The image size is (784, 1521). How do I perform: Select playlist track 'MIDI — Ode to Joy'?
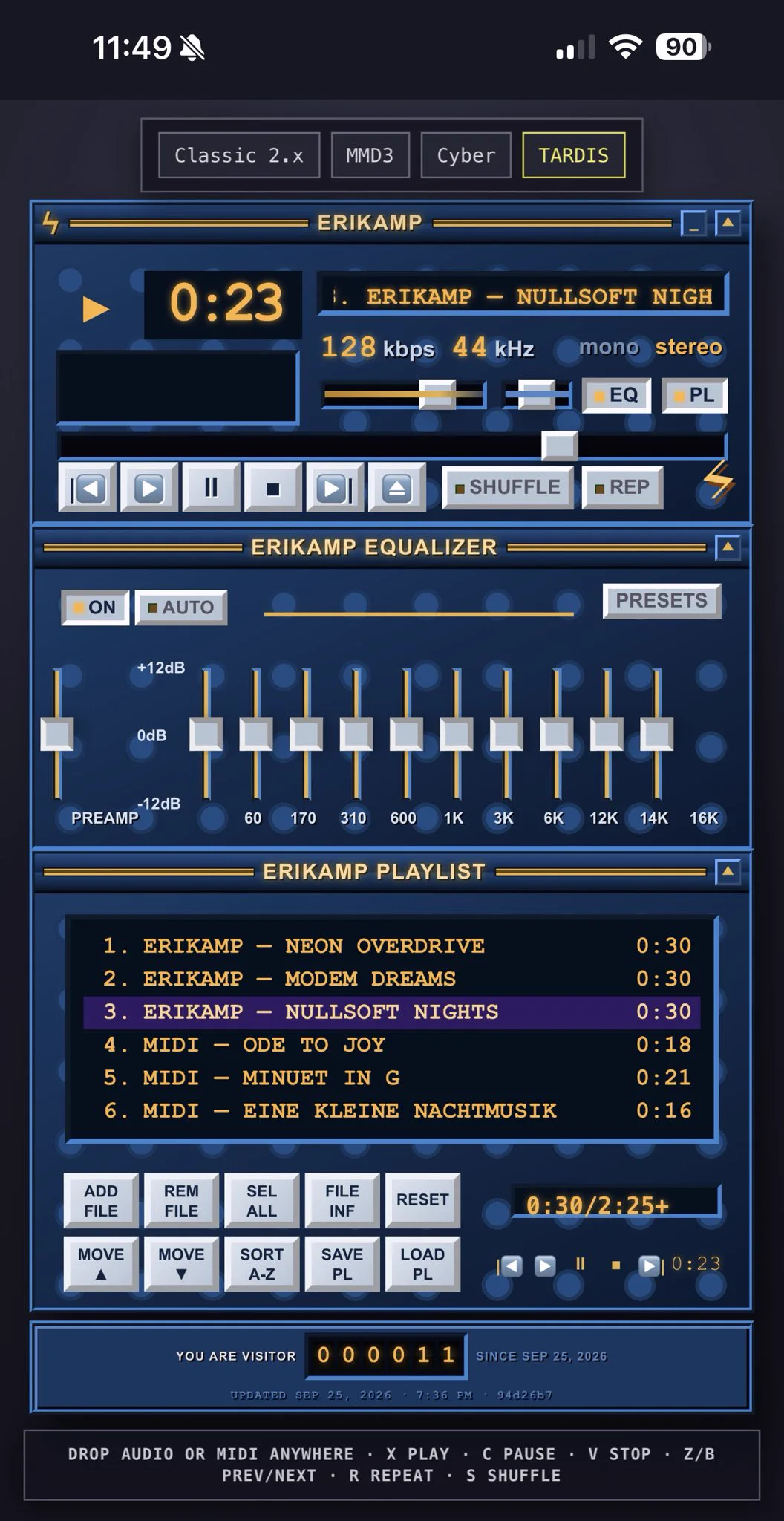[x=392, y=1044]
